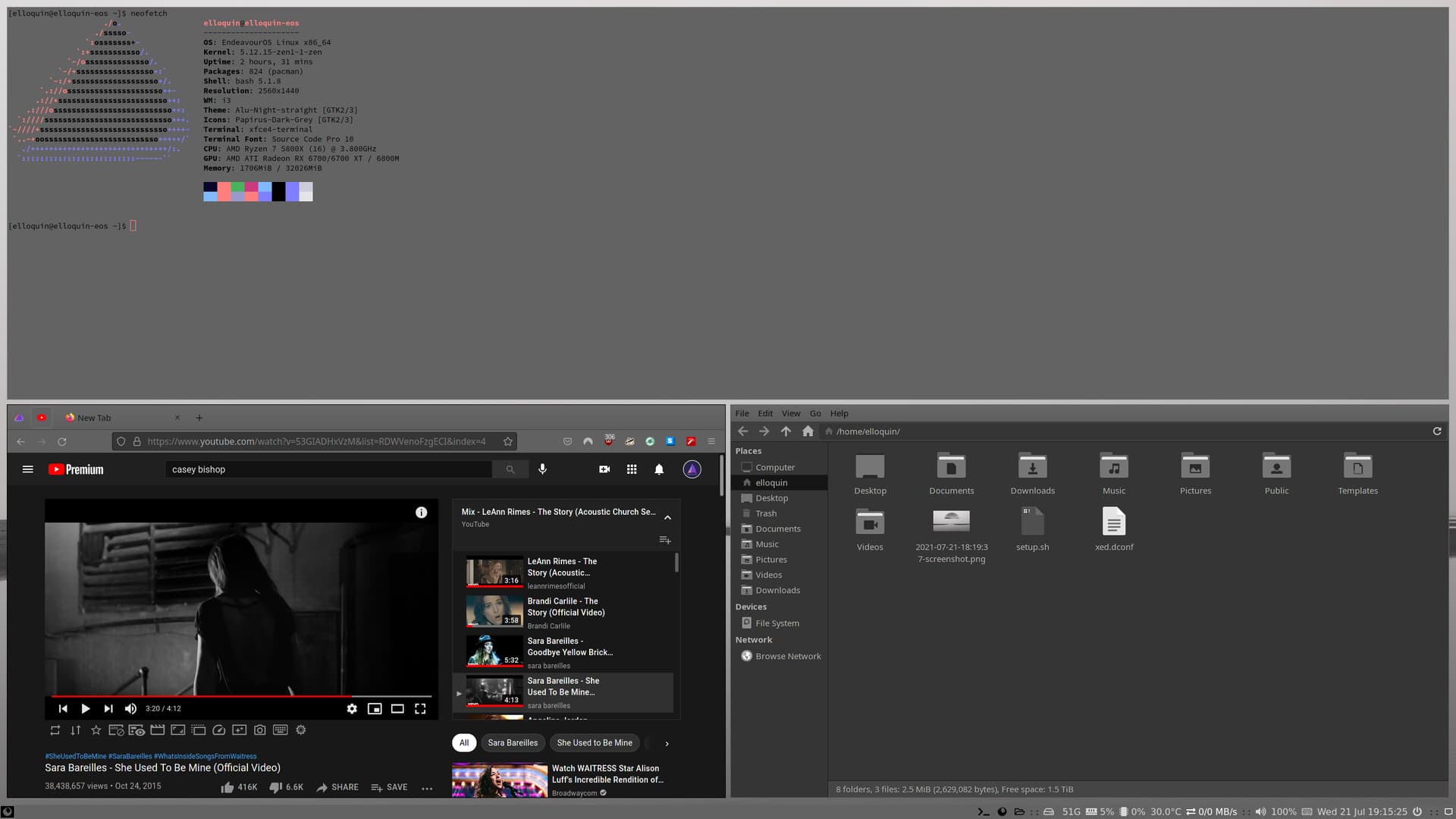Select Brandi Carlile The Story playlist video
This screenshot has width=1456, height=819.
pyautogui.click(x=563, y=613)
